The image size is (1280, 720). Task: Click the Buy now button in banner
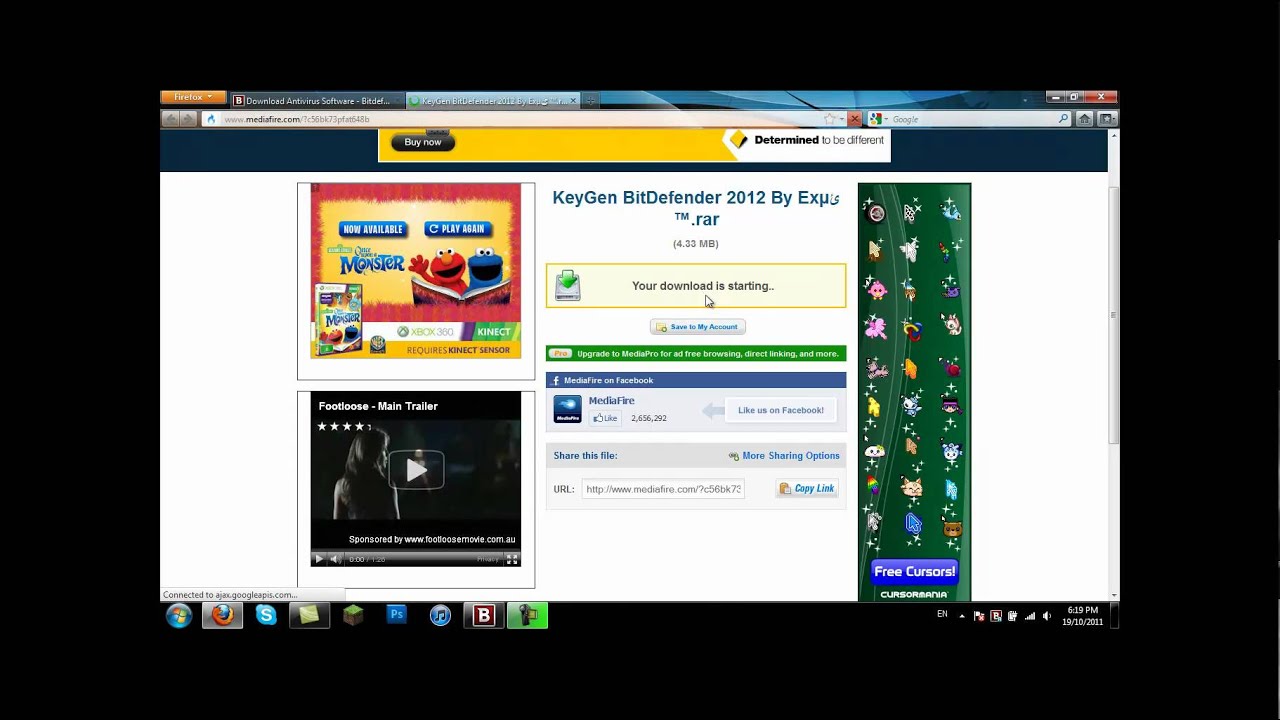pos(423,142)
